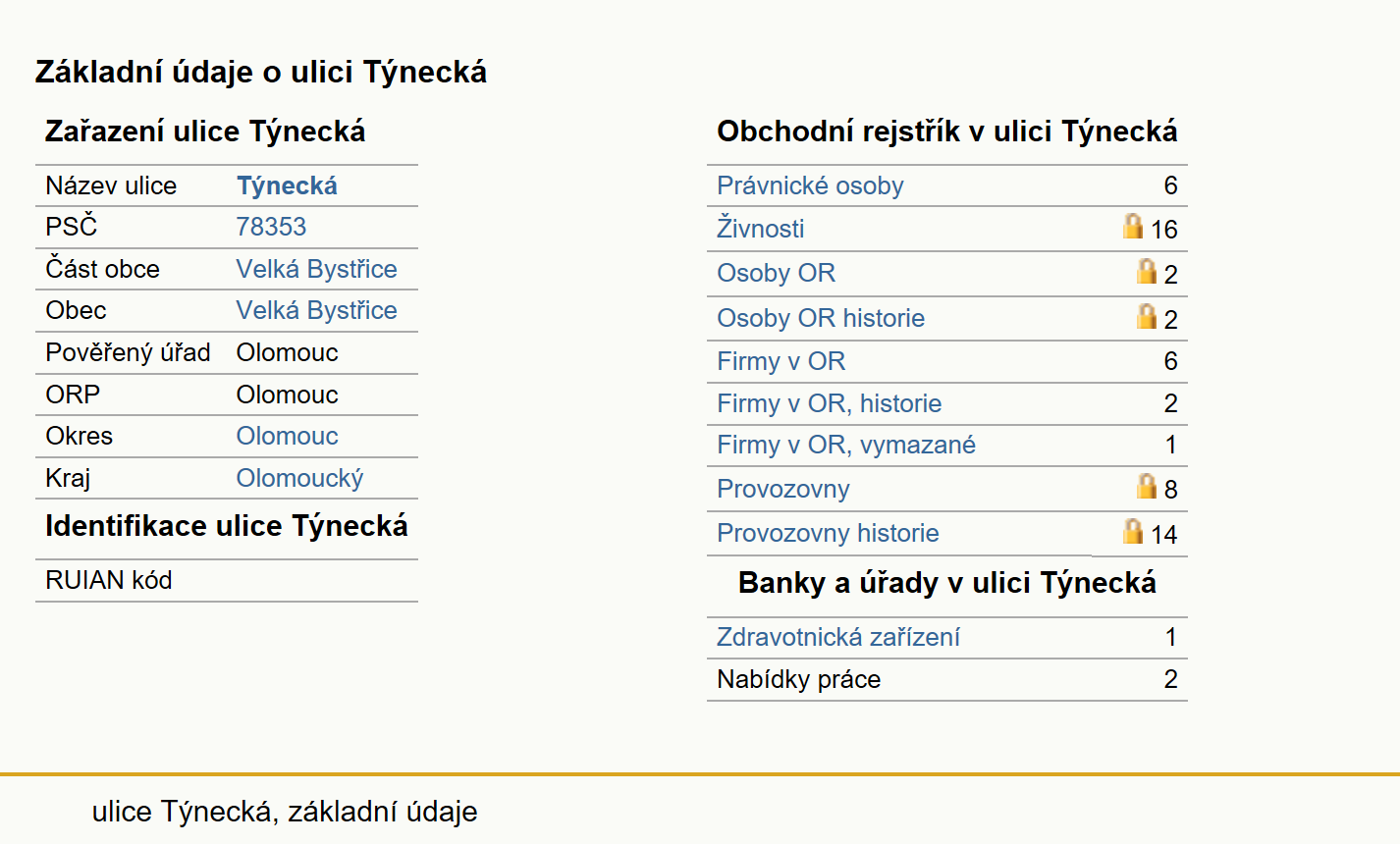Click the lock icon beside Provozovny historie
Image resolution: width=1400 pixels, height=844 pixels.
coord(1133,531)
